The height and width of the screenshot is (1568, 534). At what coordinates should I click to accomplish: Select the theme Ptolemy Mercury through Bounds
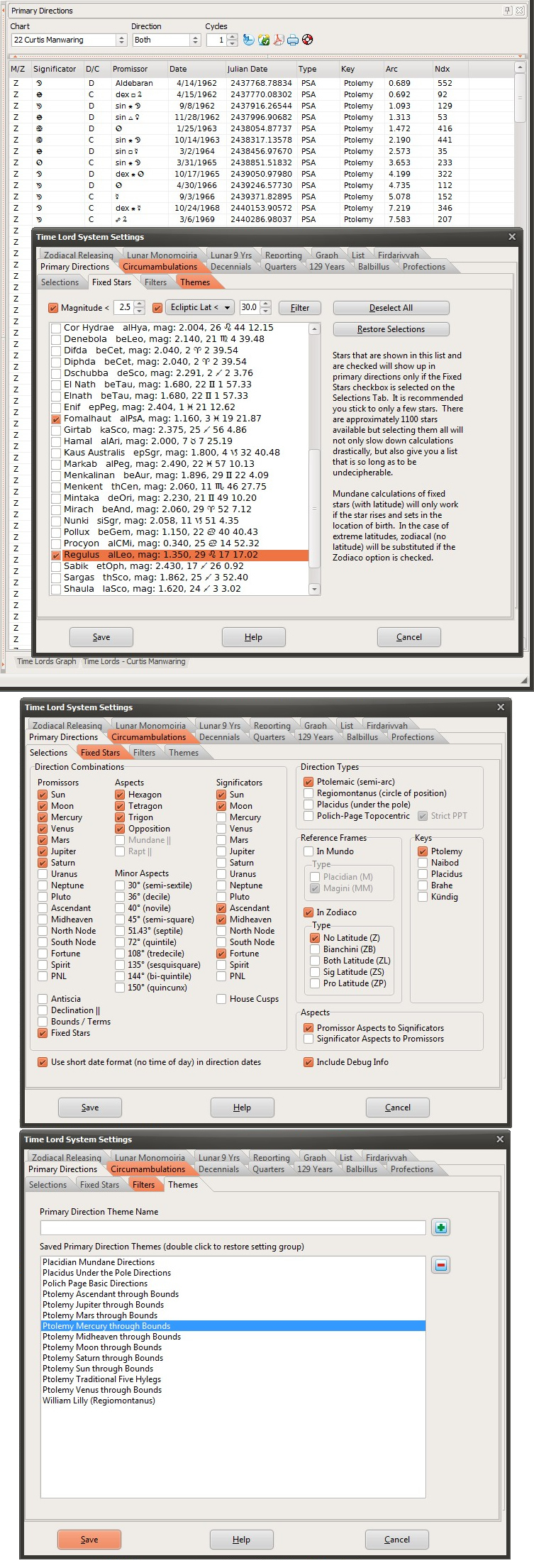pos(233,1326)
